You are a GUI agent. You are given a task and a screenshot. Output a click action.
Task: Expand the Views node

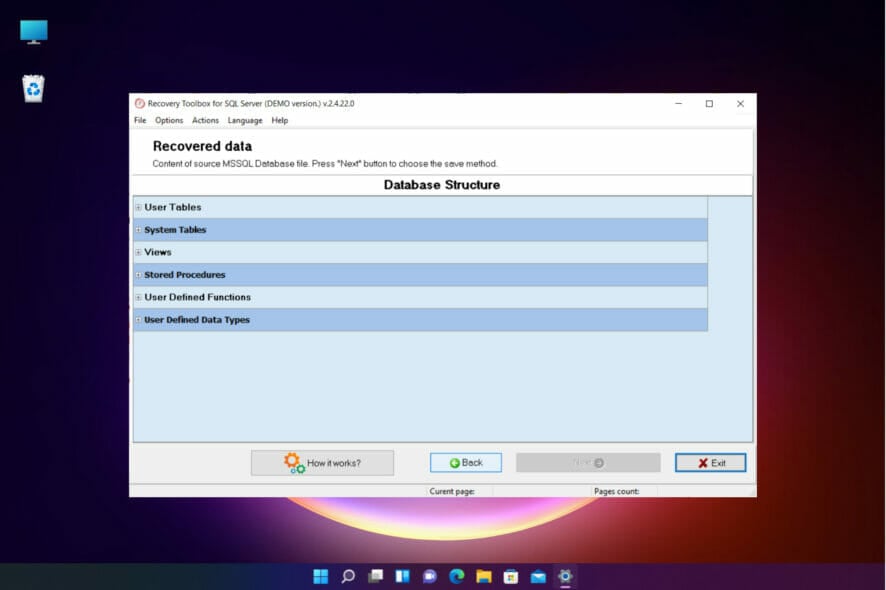(x=137, y=252)
